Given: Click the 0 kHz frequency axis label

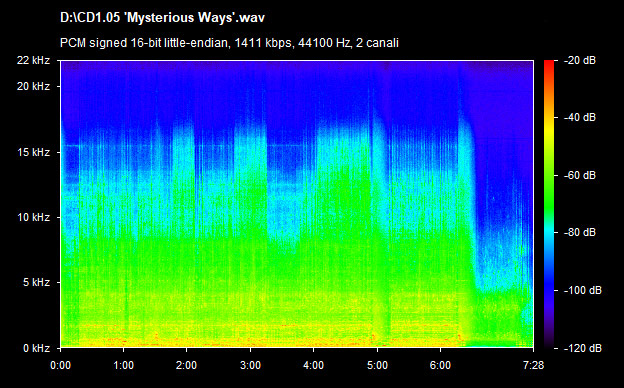Looking at the screenshot, I should click(36, 349).
